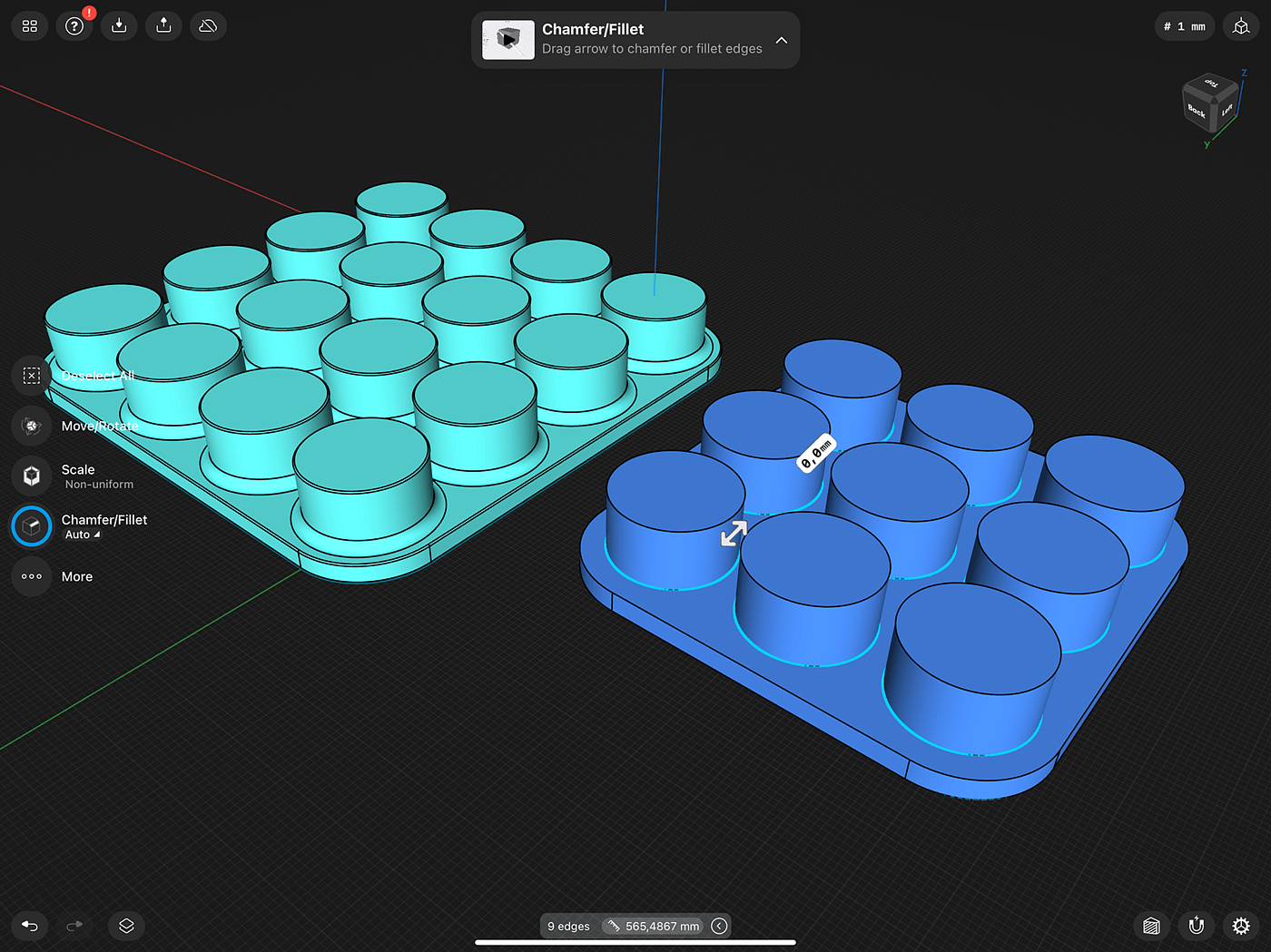Select the Scale Non-uniform tool
Image resolution: width=1271 pixels, height=952 pixels.
(32, 476)
